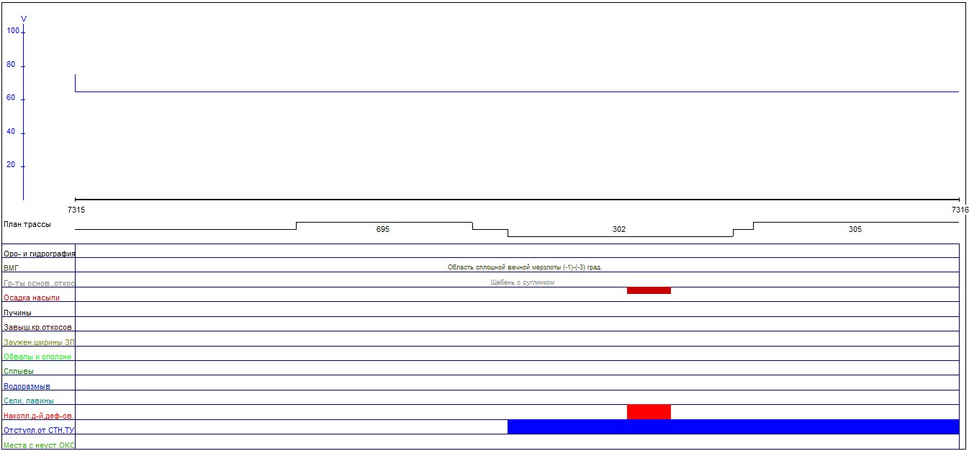
Task: Click the blue speed line on the chart
Action: pos(517,91)
